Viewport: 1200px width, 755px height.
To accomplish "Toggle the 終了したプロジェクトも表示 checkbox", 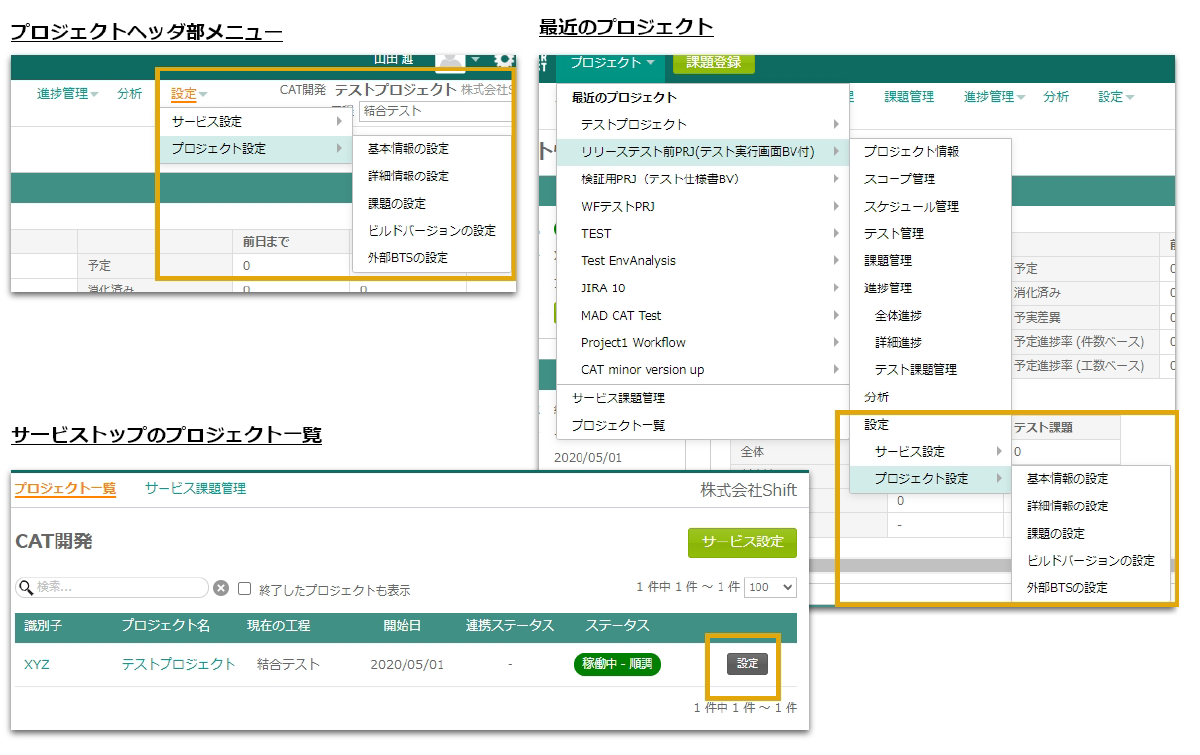I will tap(245, 589).
